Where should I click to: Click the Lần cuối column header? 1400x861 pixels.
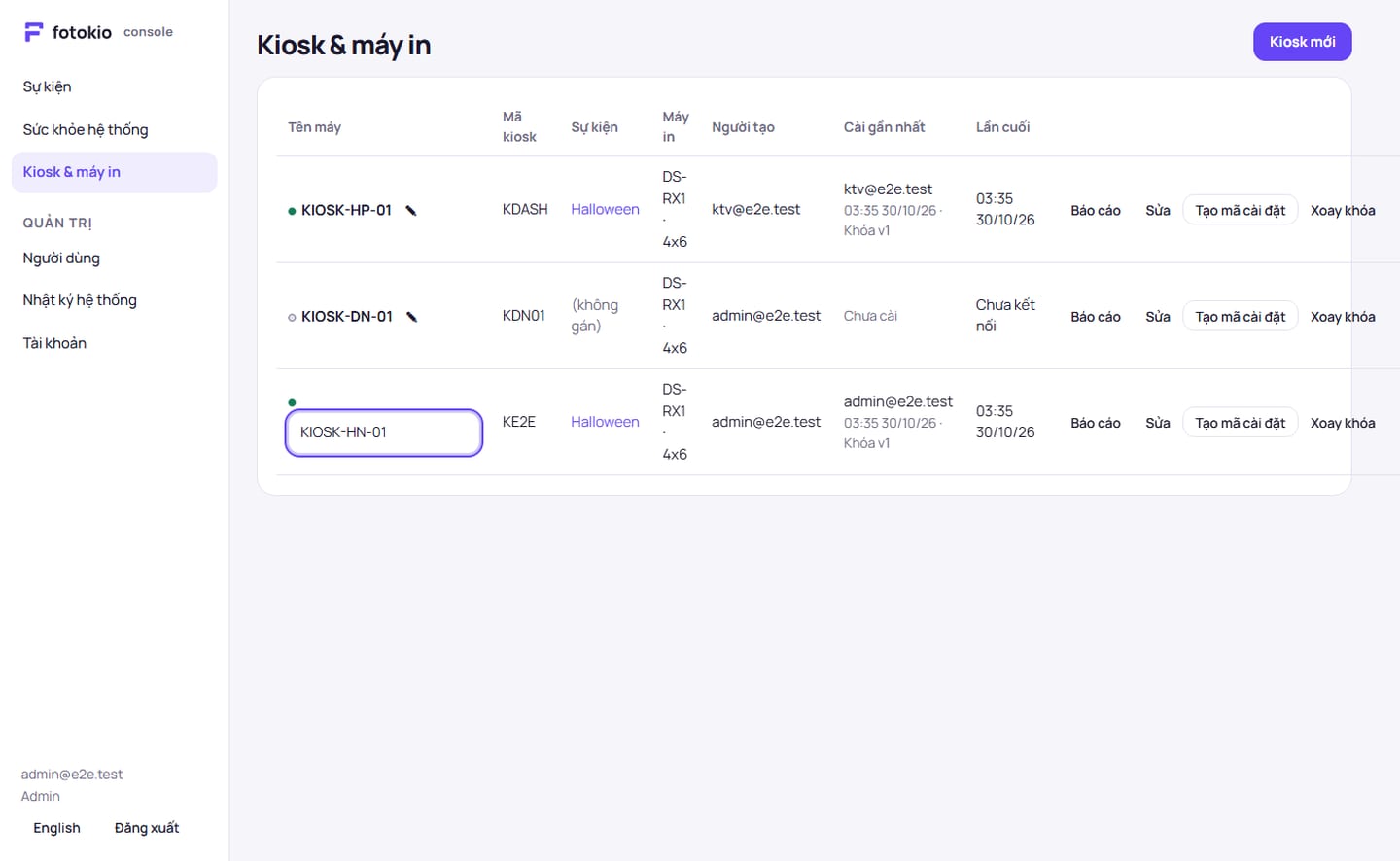1002,127
